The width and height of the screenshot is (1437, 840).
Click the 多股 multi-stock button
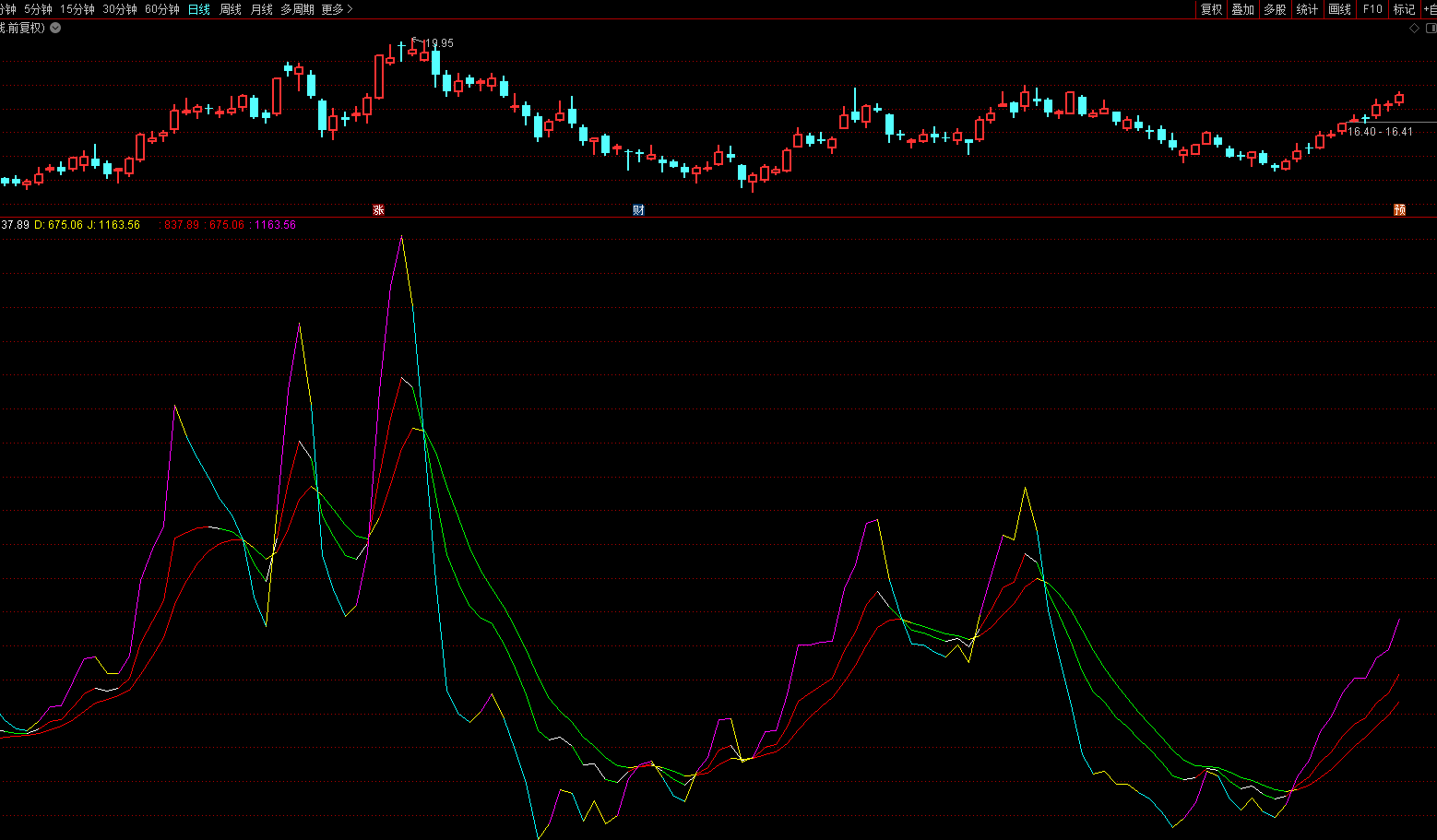pos(1275,9)
